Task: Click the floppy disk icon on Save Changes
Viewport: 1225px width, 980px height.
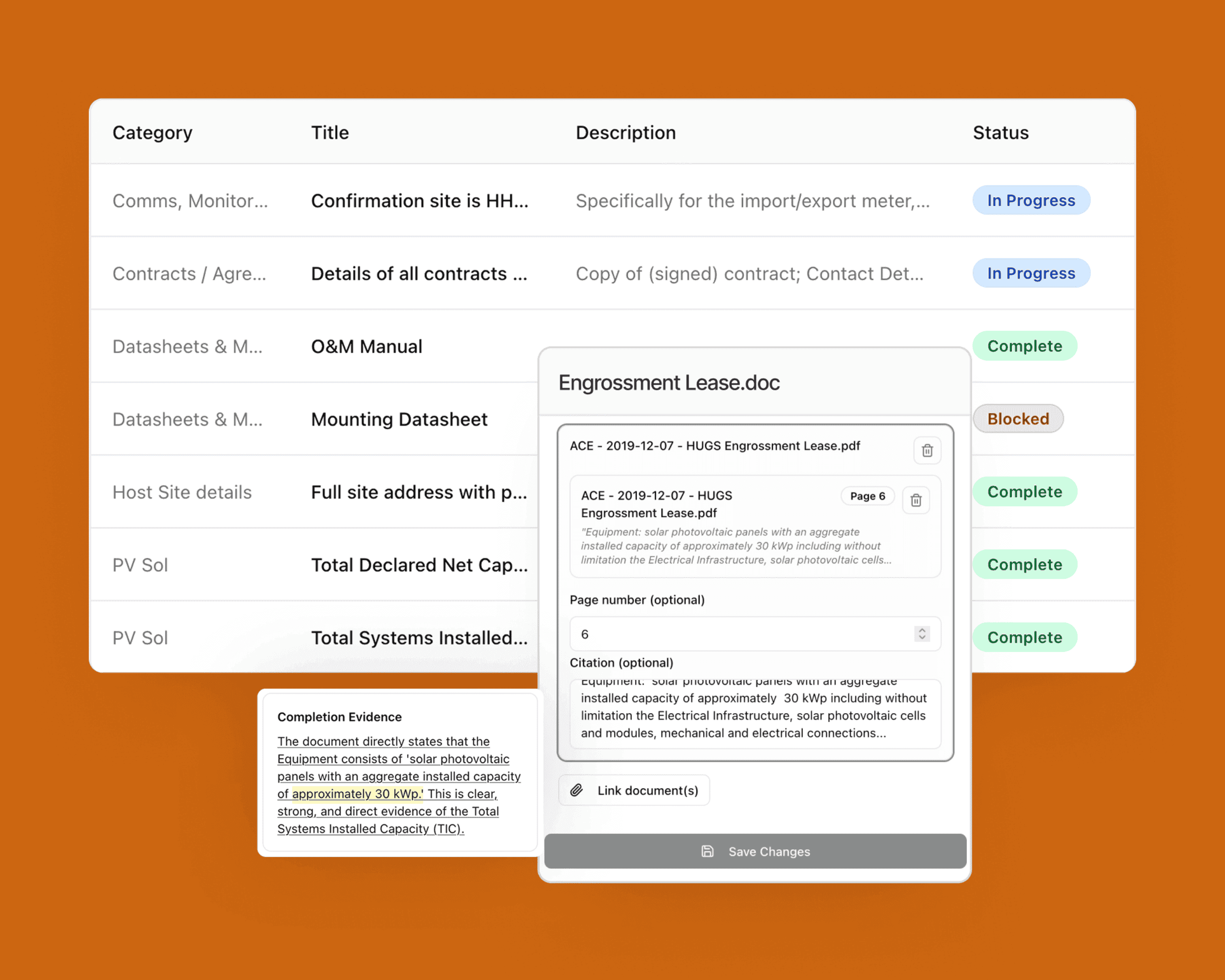Action: [x=707, y=851]
